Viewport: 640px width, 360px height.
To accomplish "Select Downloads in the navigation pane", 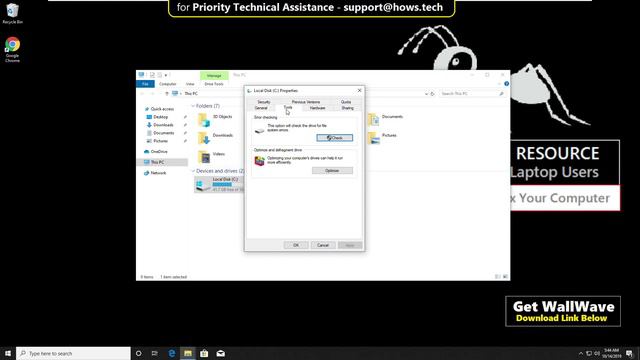I will [x=163, y=125].
